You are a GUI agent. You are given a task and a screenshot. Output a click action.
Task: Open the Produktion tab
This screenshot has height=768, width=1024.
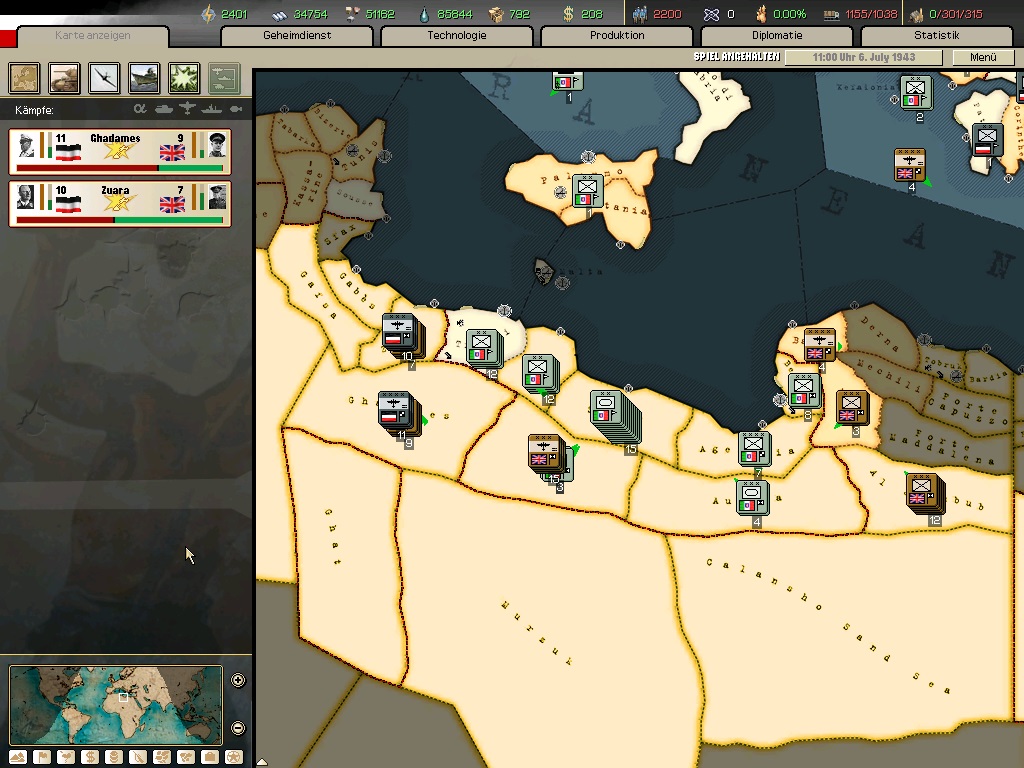[616, 35]
